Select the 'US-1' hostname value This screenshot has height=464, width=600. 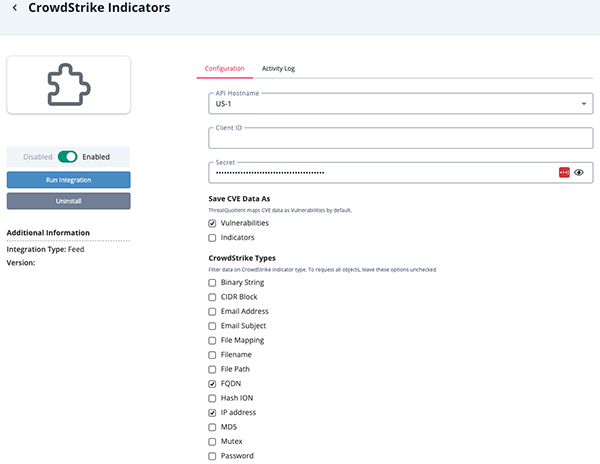click(223, 104)
